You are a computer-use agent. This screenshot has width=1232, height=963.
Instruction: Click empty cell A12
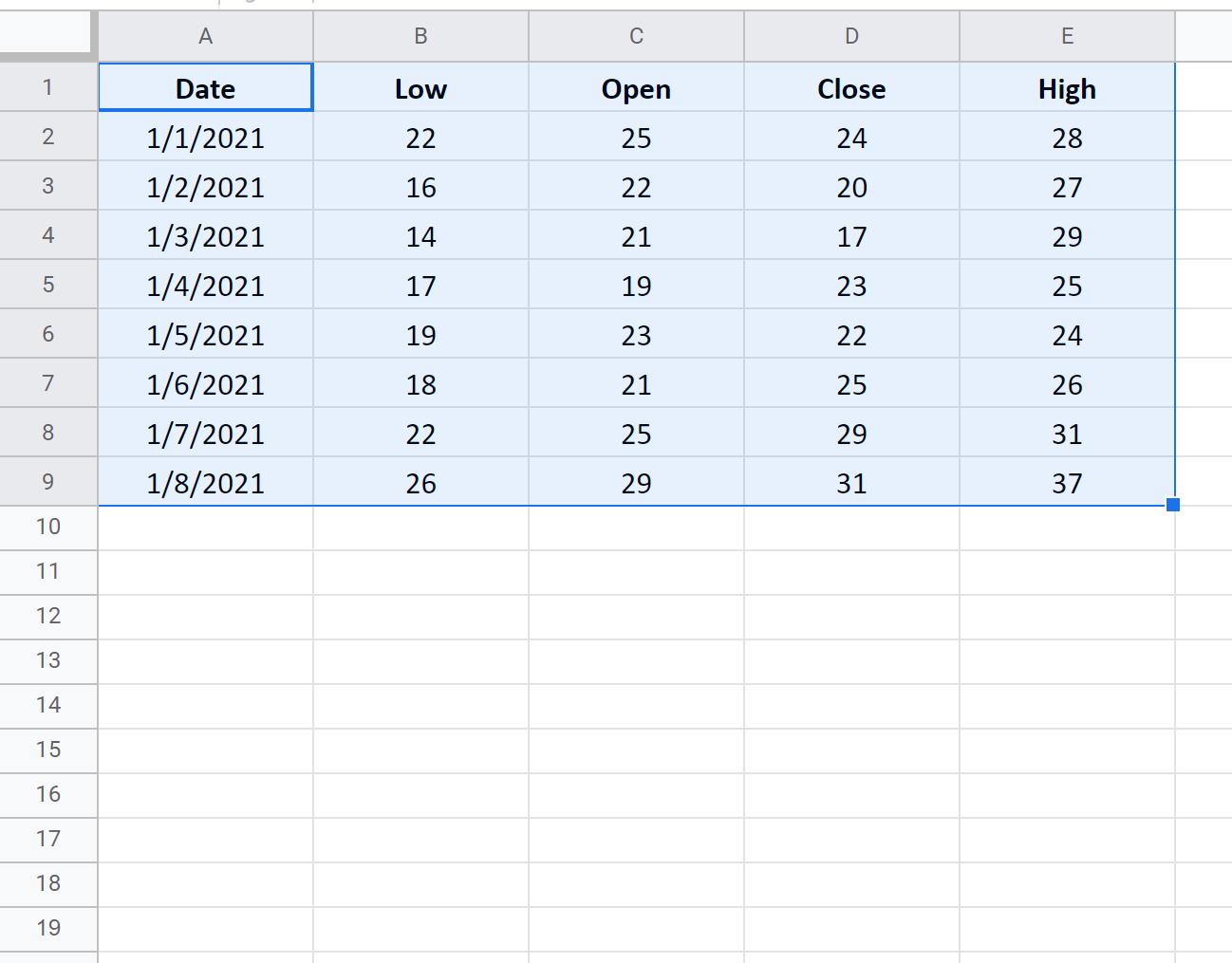click(205, 617)
